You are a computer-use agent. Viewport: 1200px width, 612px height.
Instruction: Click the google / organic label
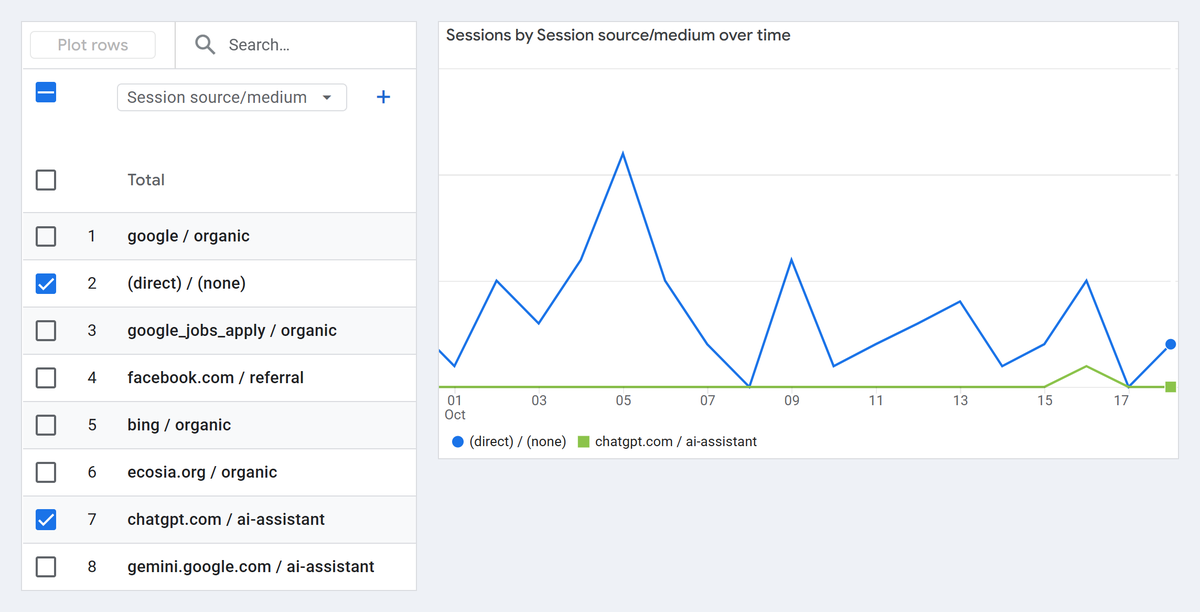(x=189, y=236)
